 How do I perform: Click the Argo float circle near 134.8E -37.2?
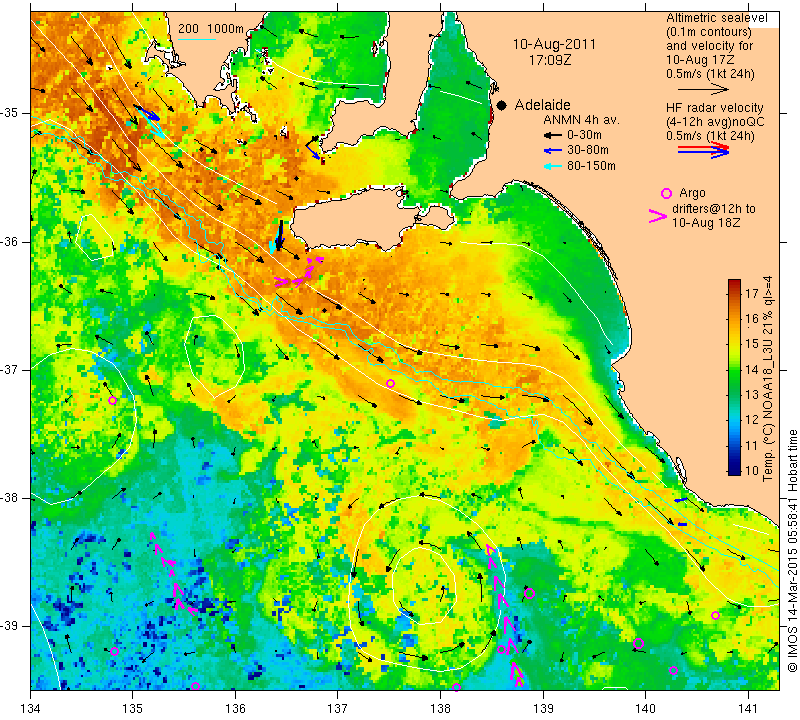coord(113,401)
